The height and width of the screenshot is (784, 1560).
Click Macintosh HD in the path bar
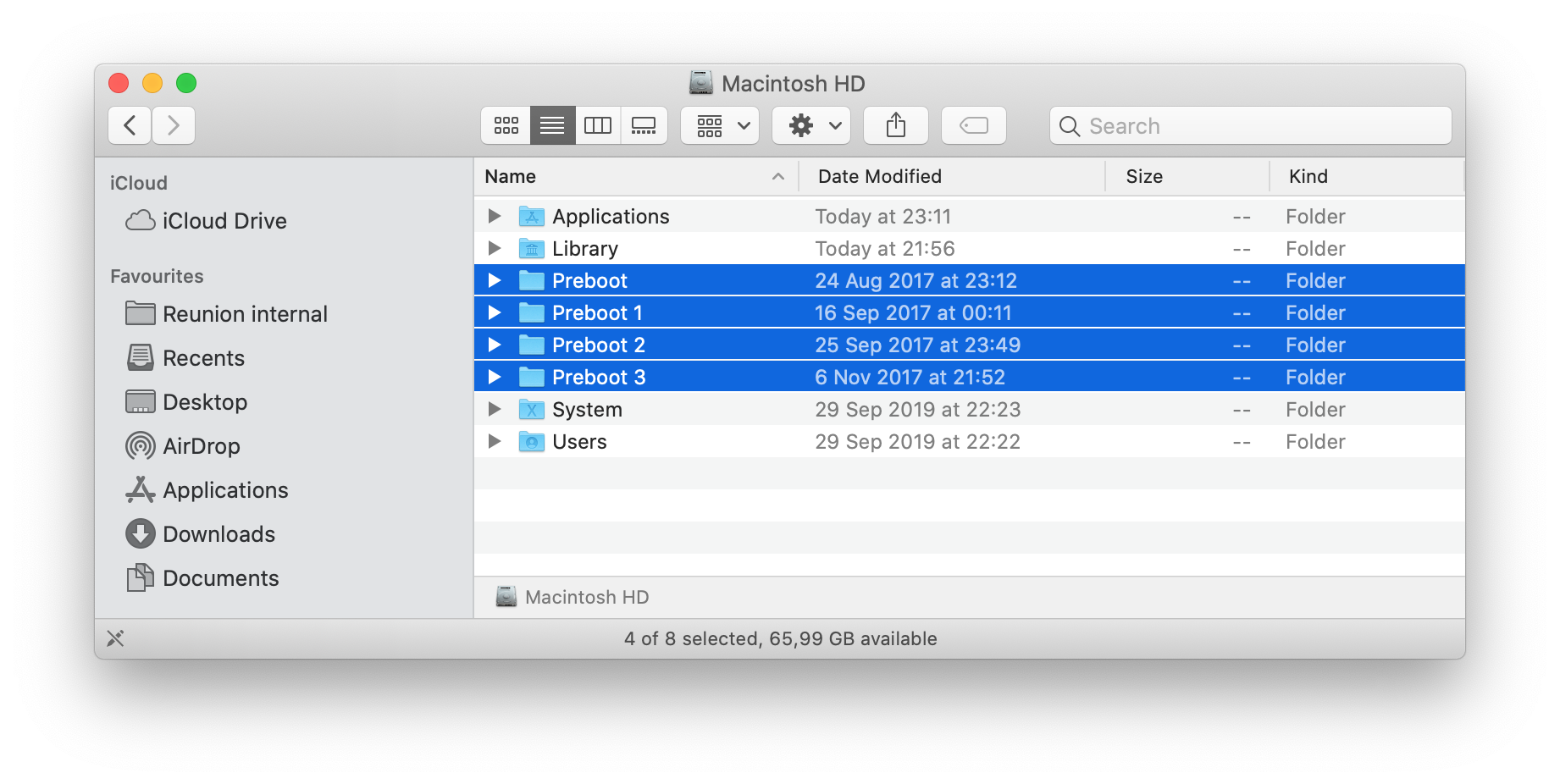click(587, 597)
